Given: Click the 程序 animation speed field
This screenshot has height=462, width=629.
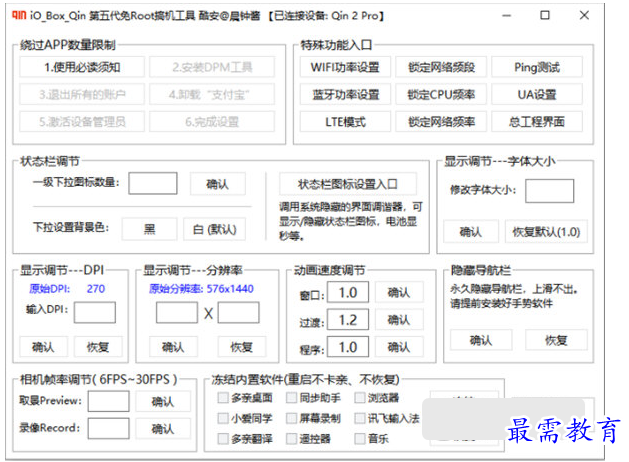Looking at the screenshot, I should coord(348,347).
